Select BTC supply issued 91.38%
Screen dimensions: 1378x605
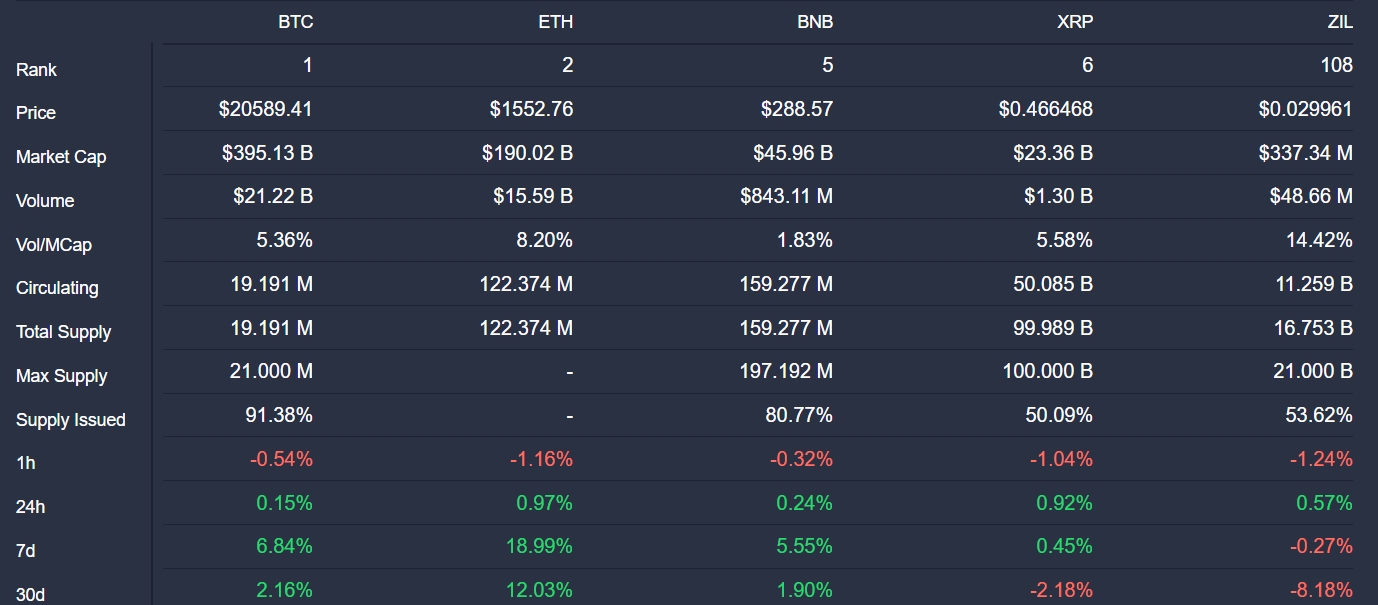pyautogui.click(x=279, y=415)
